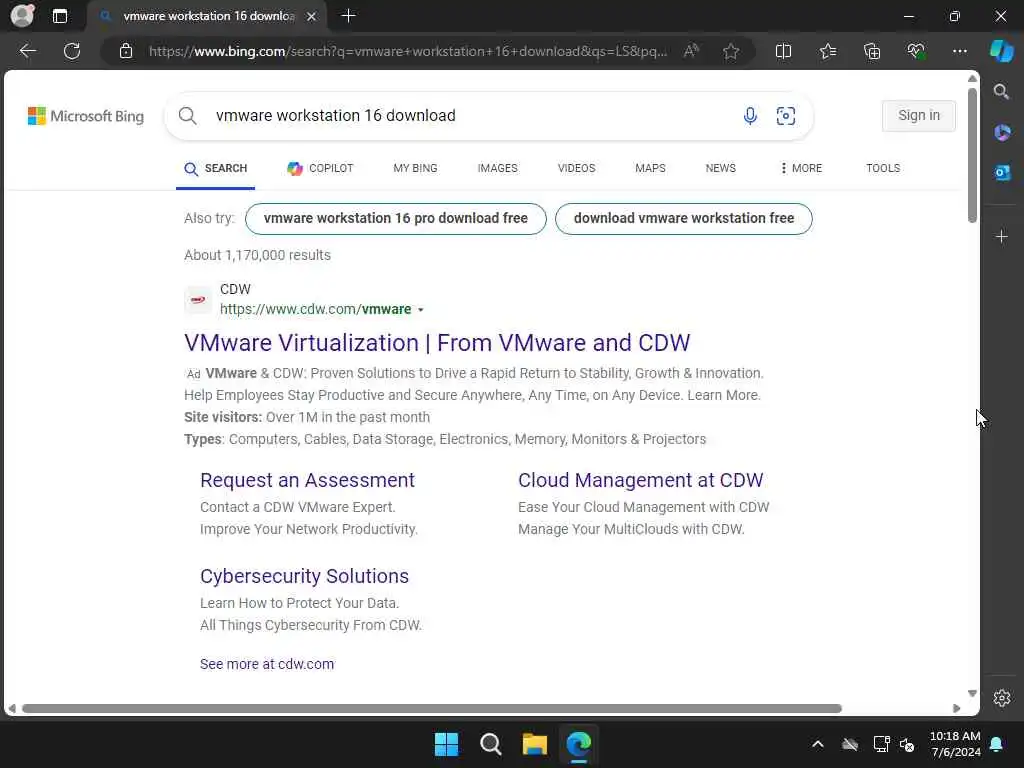The image size is (1024, 768).
Task: Refresh the current page
Action: click(72, 51)
